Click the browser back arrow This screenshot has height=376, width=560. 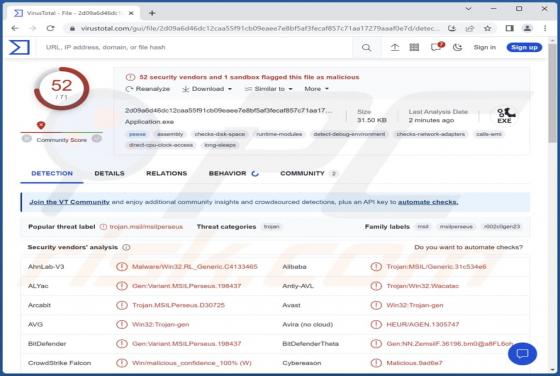pos(15,28)
